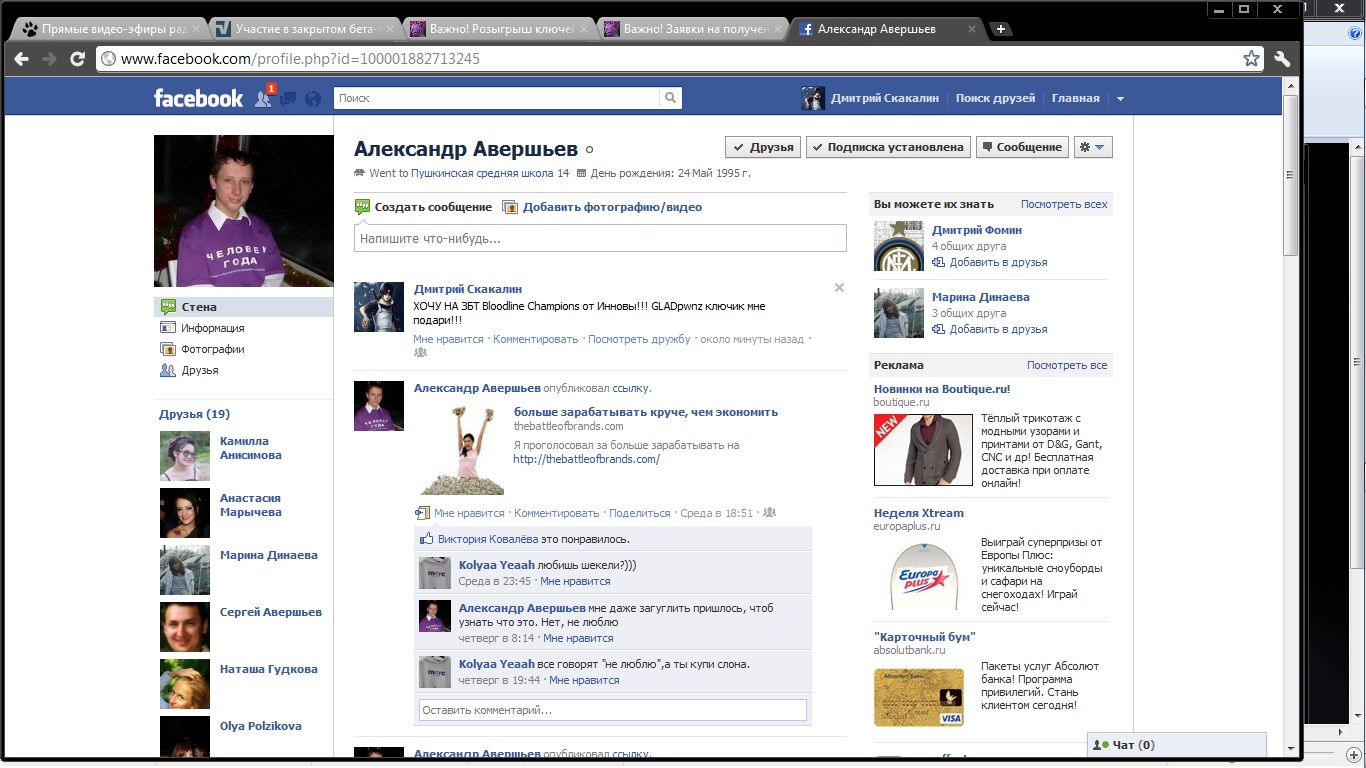Open Chrome wrench settings menu
Viewport: 1366px width, 768px height.
click(x=1282, y=59)
